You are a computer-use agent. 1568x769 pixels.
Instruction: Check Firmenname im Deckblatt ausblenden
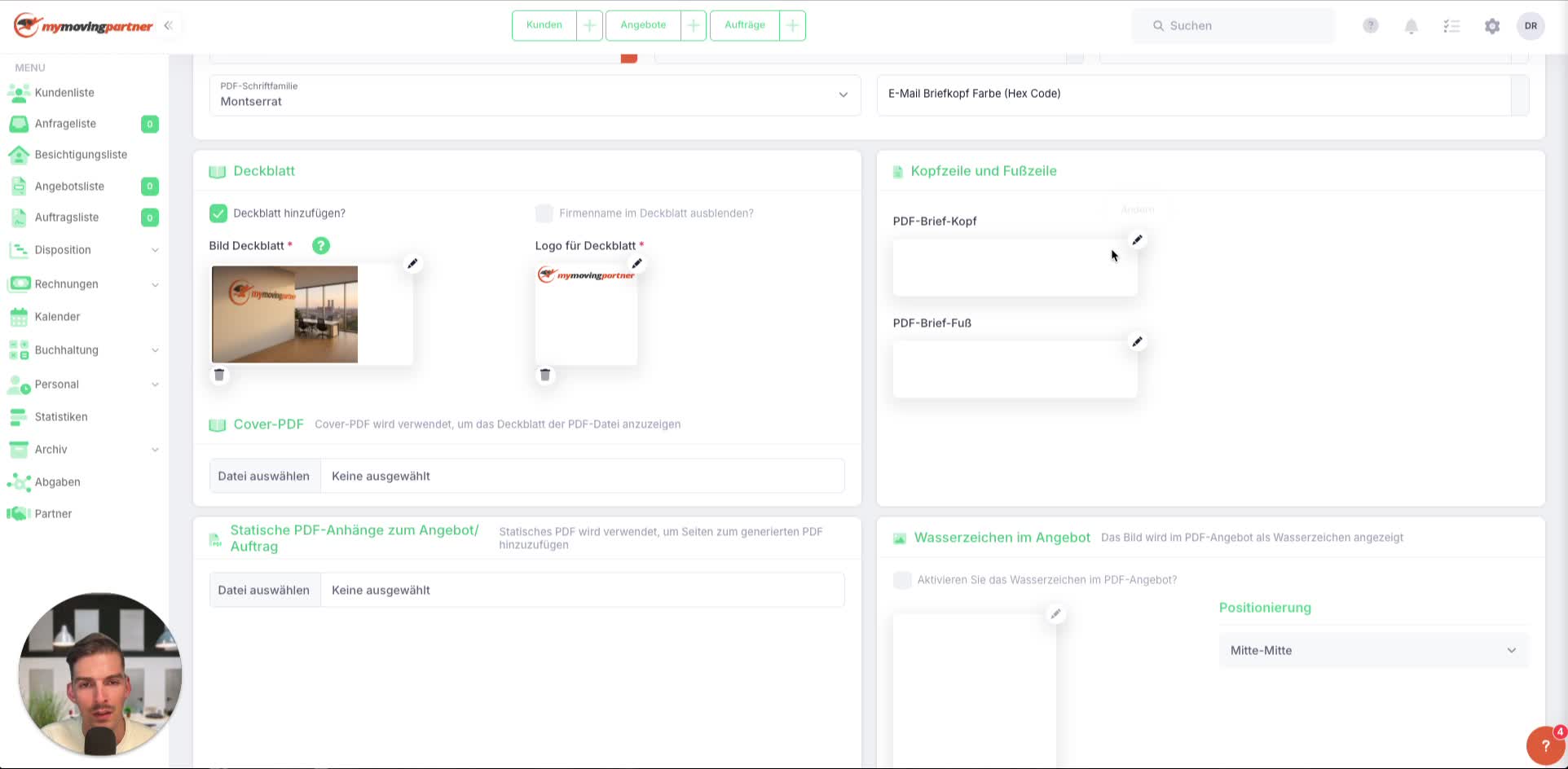[x=544, y=213]
